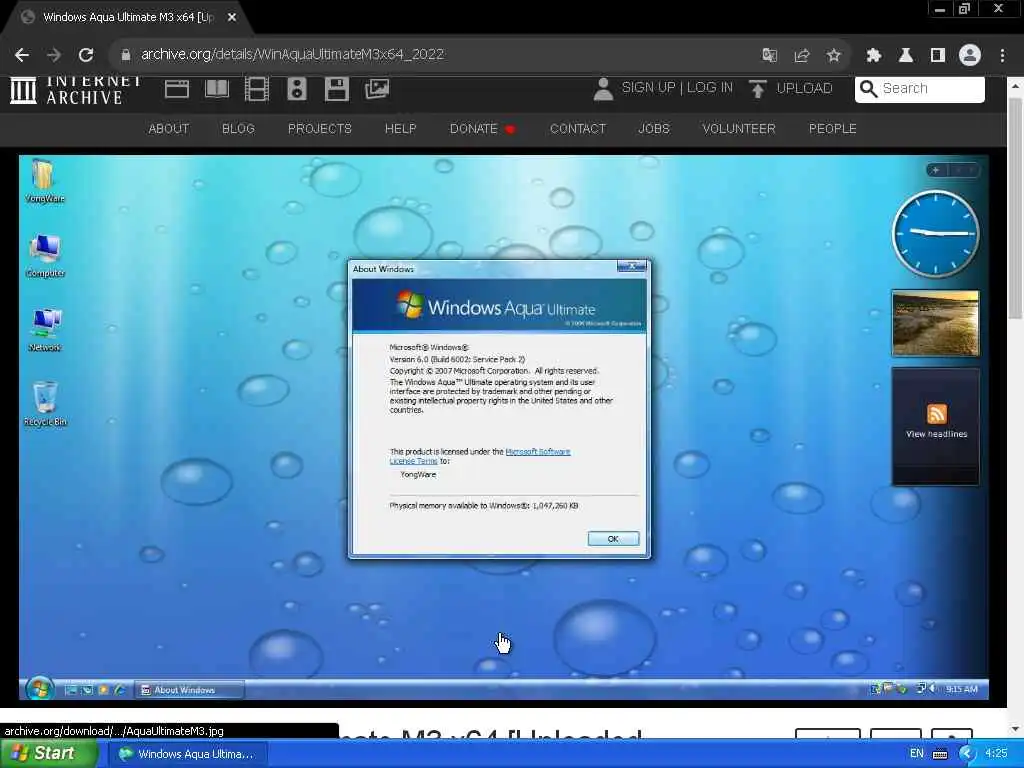1024x768 pixels.
Task: Open the Chrome profile avatar
Action: click(x=970, y=55)
